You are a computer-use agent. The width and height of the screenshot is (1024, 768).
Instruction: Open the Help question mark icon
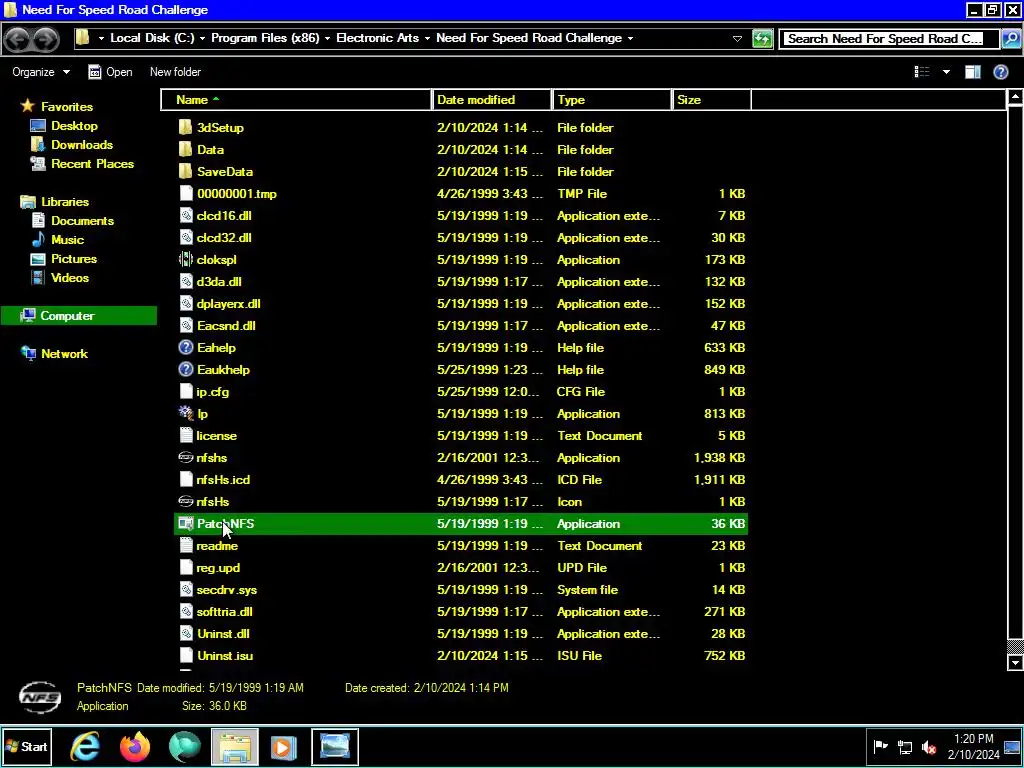[x=1000, y=72]
